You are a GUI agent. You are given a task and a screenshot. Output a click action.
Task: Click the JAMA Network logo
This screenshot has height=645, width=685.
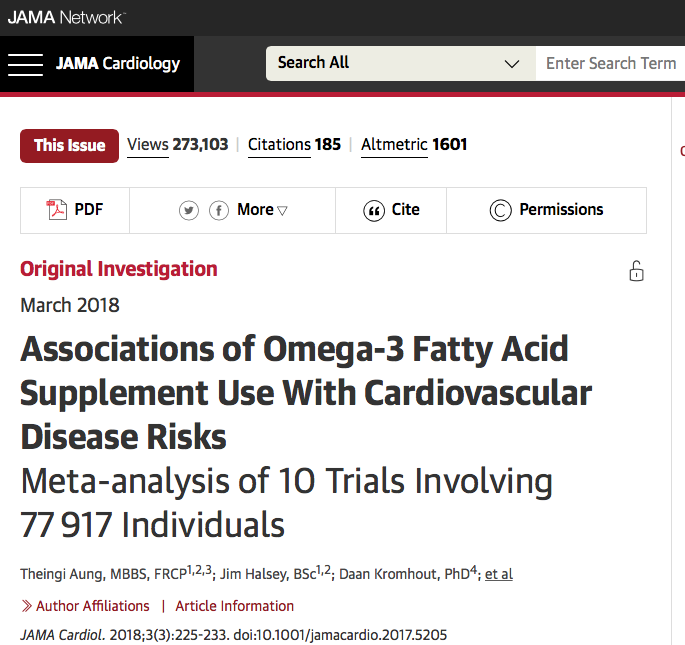[x=66, y=17]
